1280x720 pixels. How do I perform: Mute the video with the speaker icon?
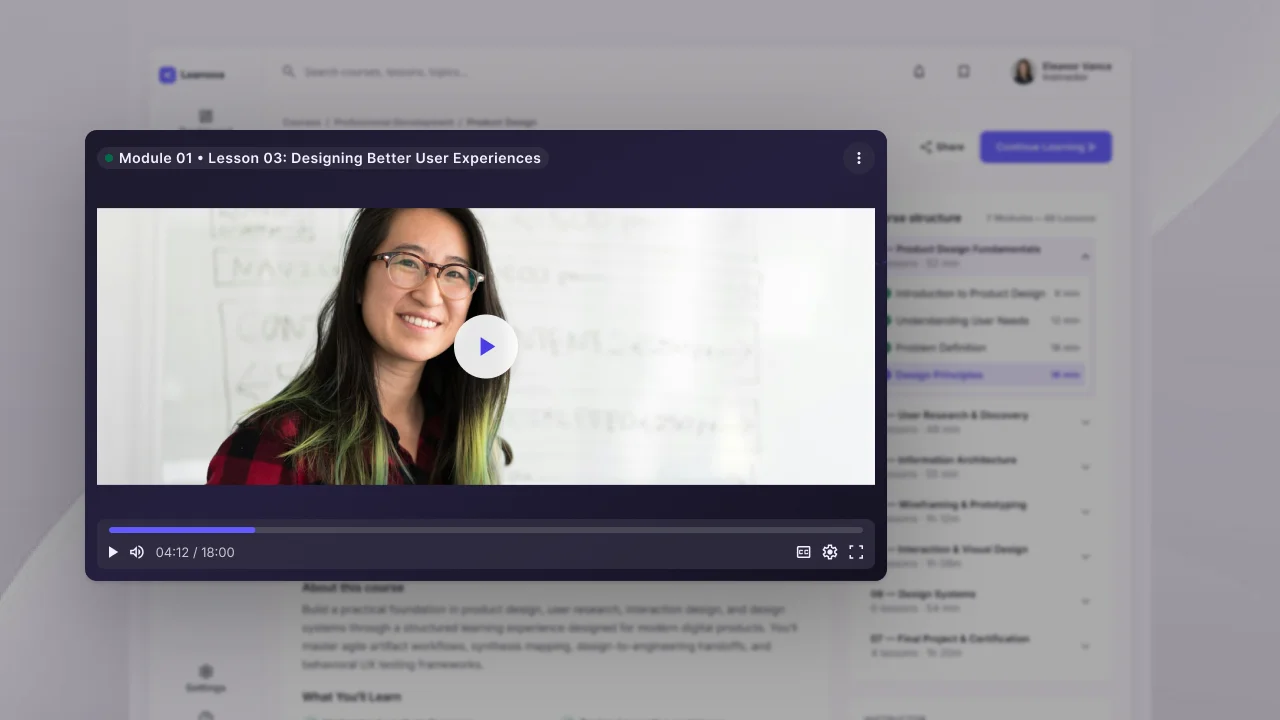pos(137,552)
